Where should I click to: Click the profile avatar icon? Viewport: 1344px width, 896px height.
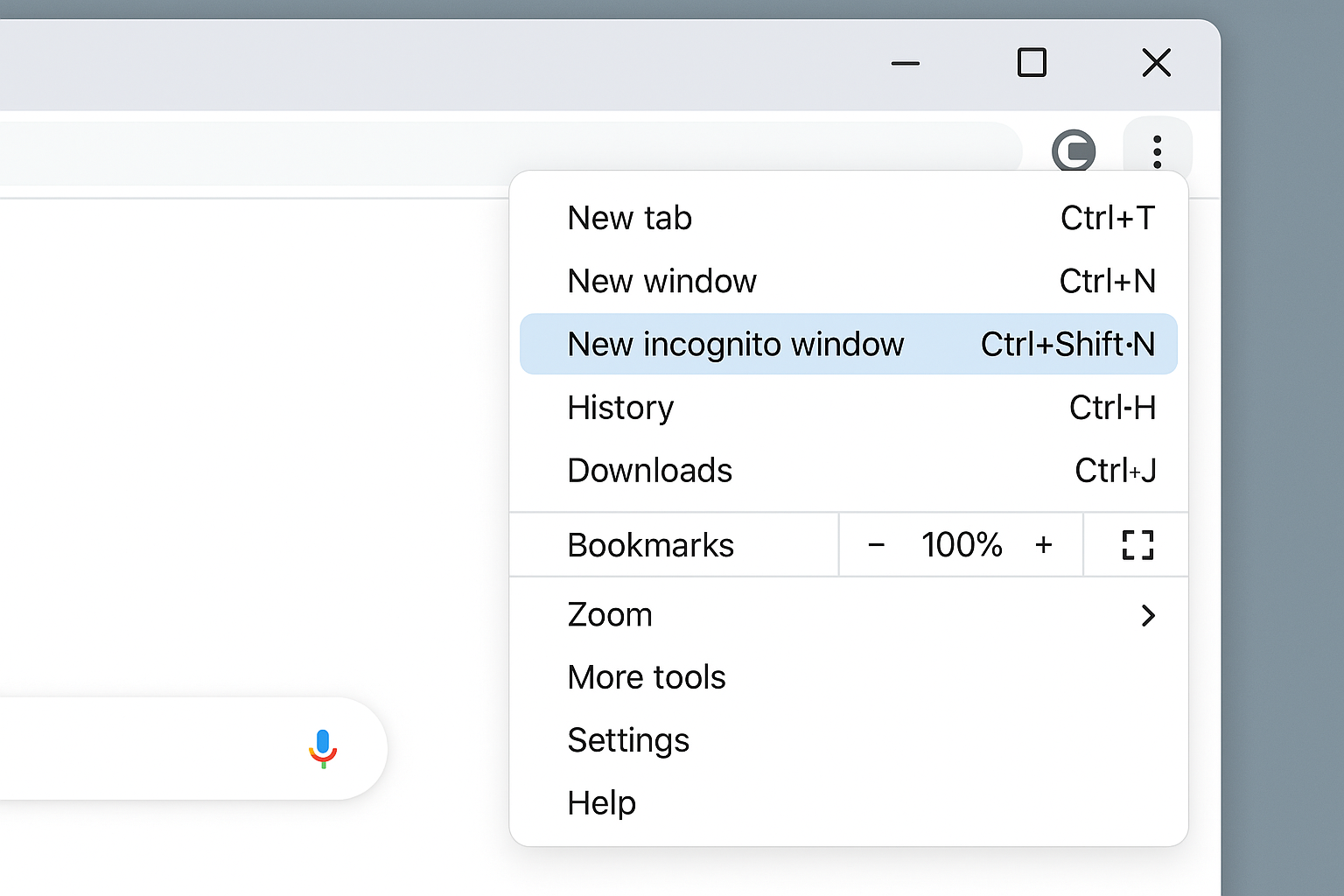coord(1074,151)
